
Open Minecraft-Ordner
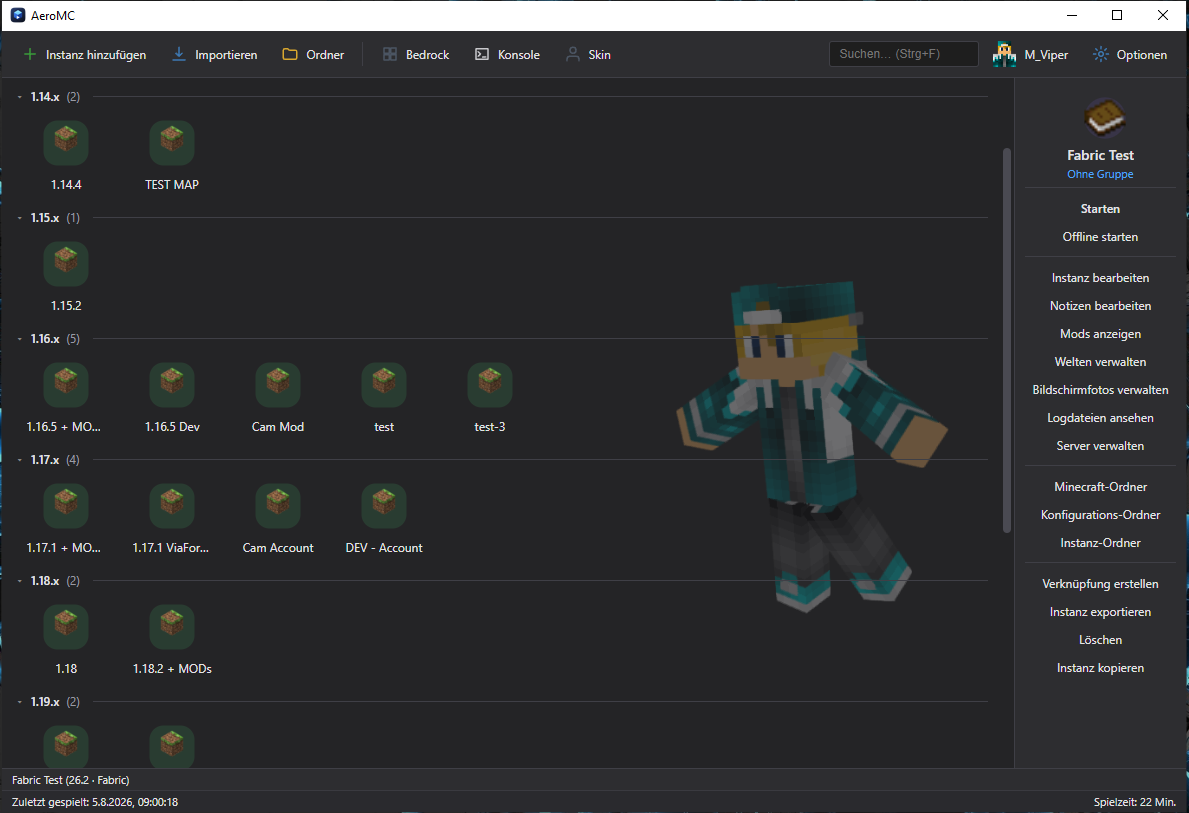1100,487
